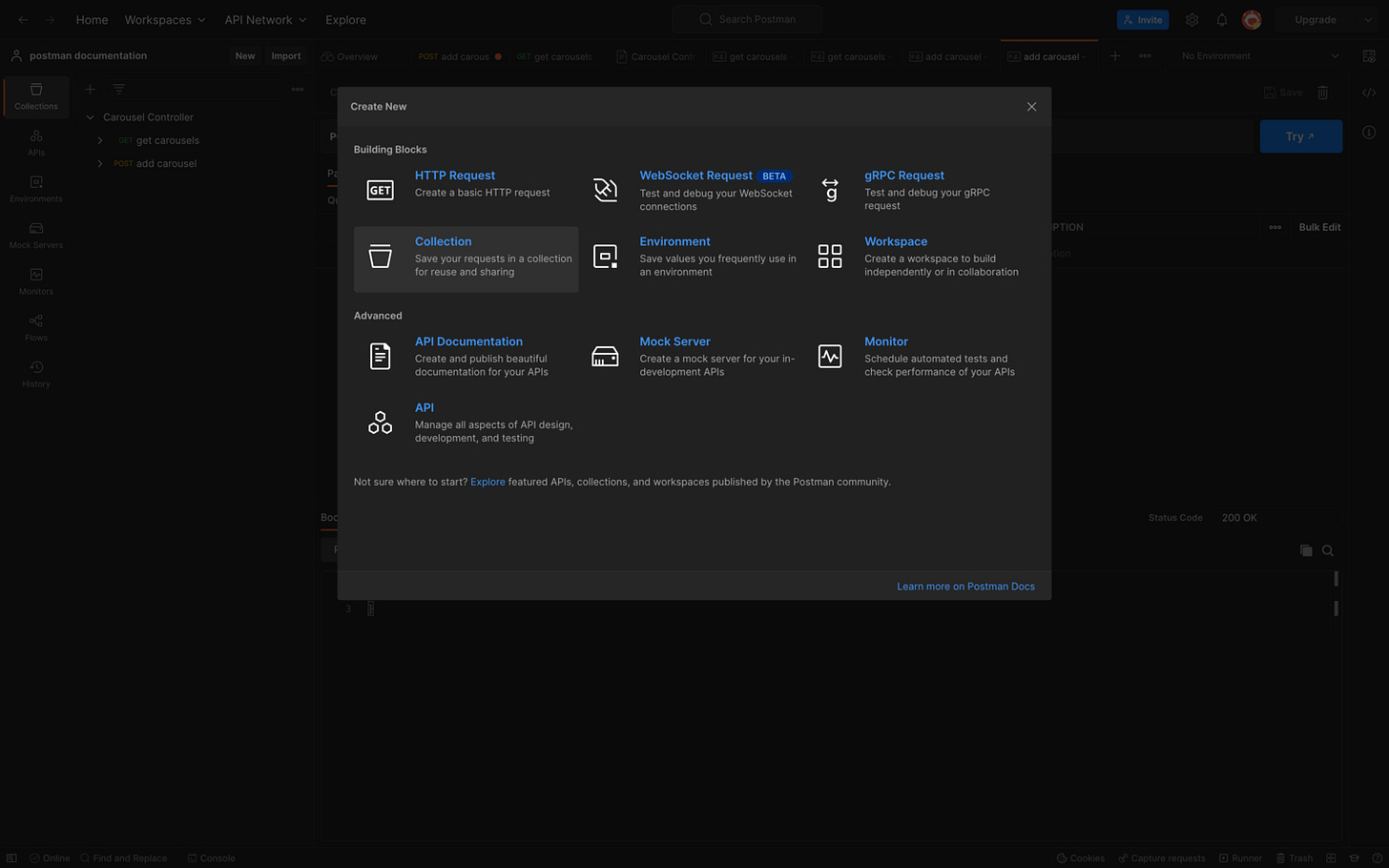This screenshot has width=1389, height=868.
Task: Open Find and Replace in status bar
Action: tap(123, 858)
